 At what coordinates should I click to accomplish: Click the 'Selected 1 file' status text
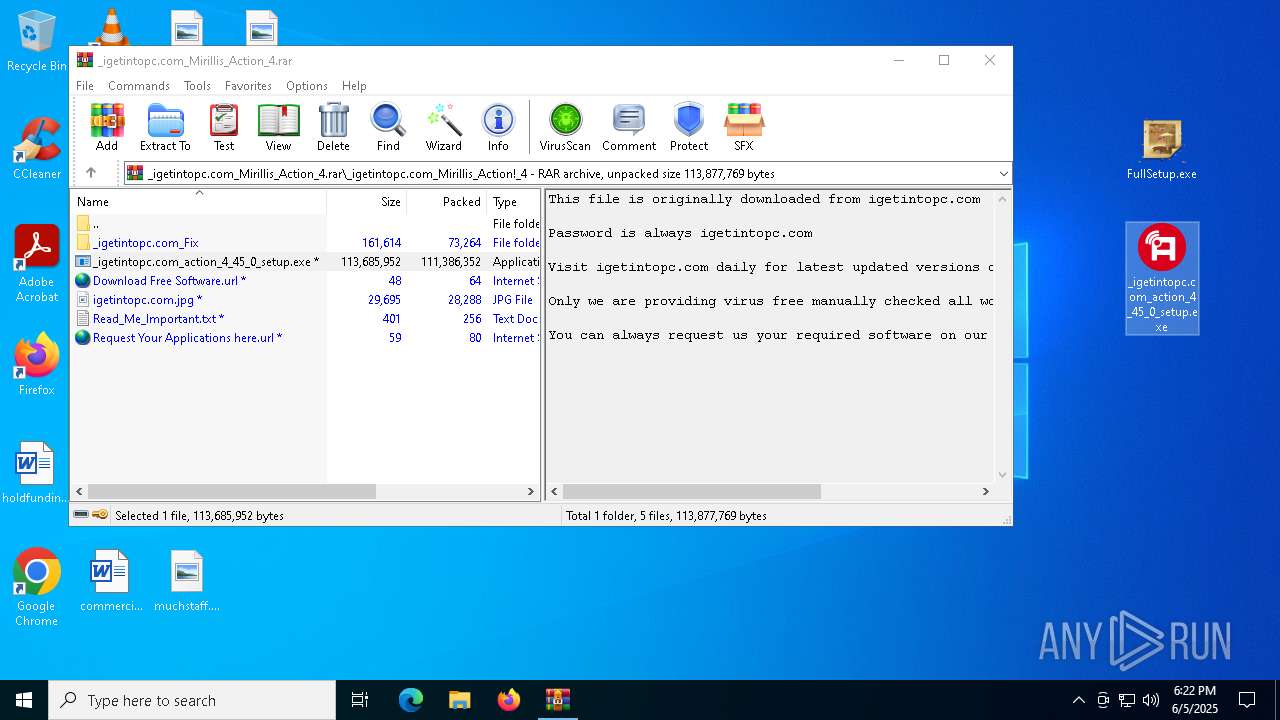tap(199, 516)
